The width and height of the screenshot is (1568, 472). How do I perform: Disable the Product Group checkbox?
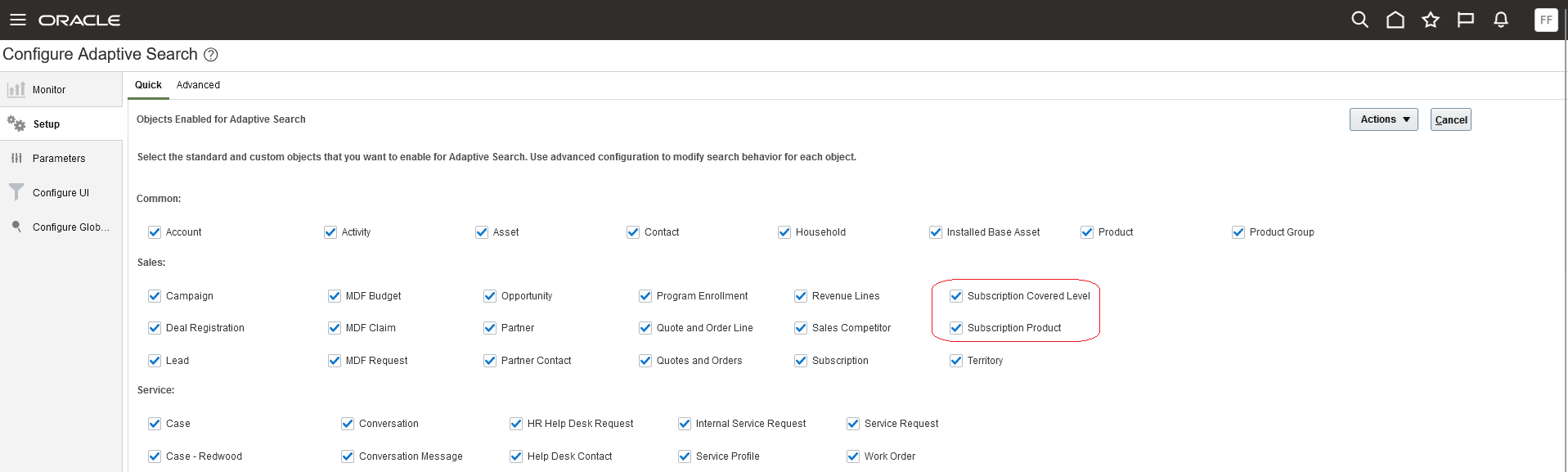coord(1238,232)
